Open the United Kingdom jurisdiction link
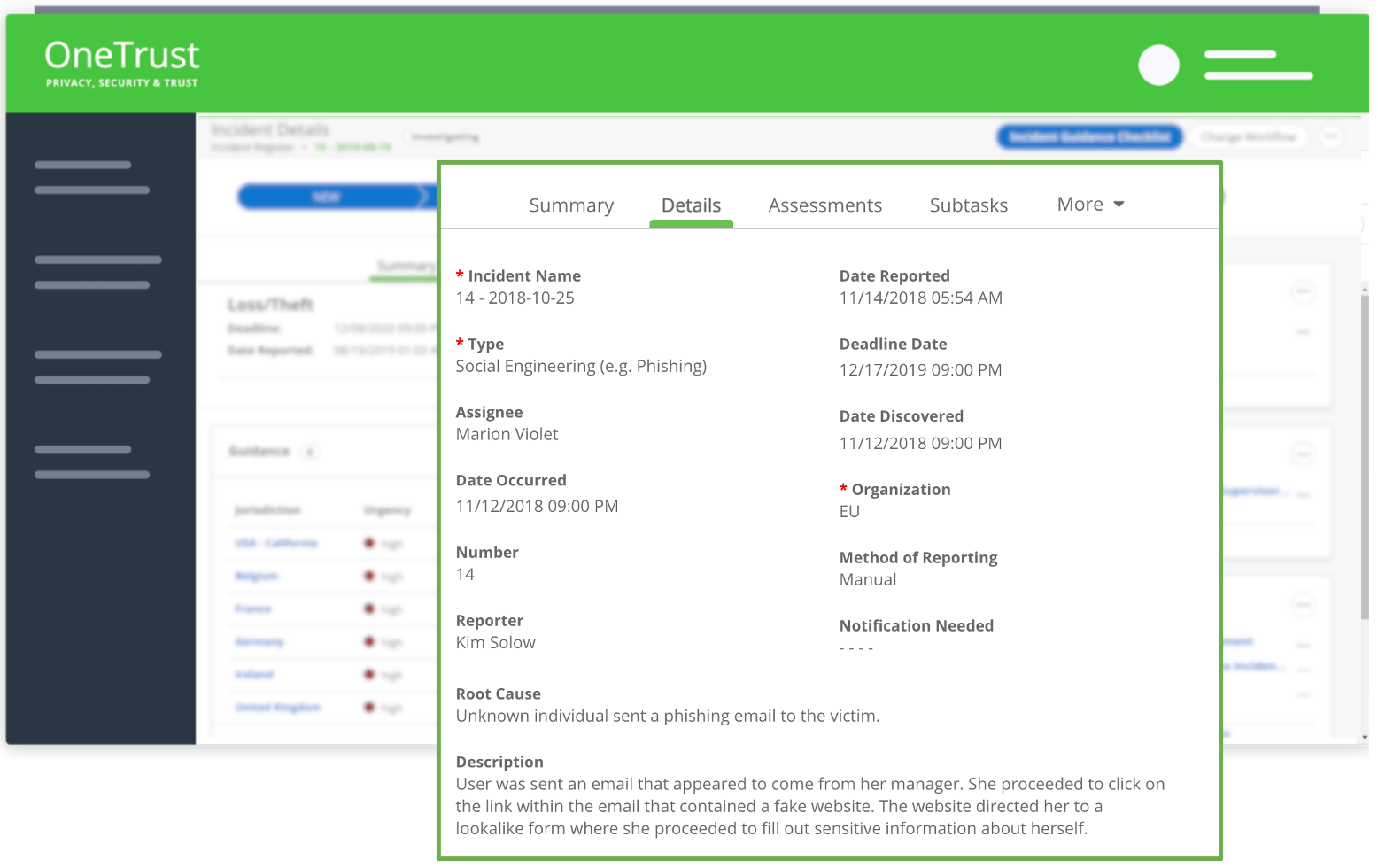 (278, 708)
